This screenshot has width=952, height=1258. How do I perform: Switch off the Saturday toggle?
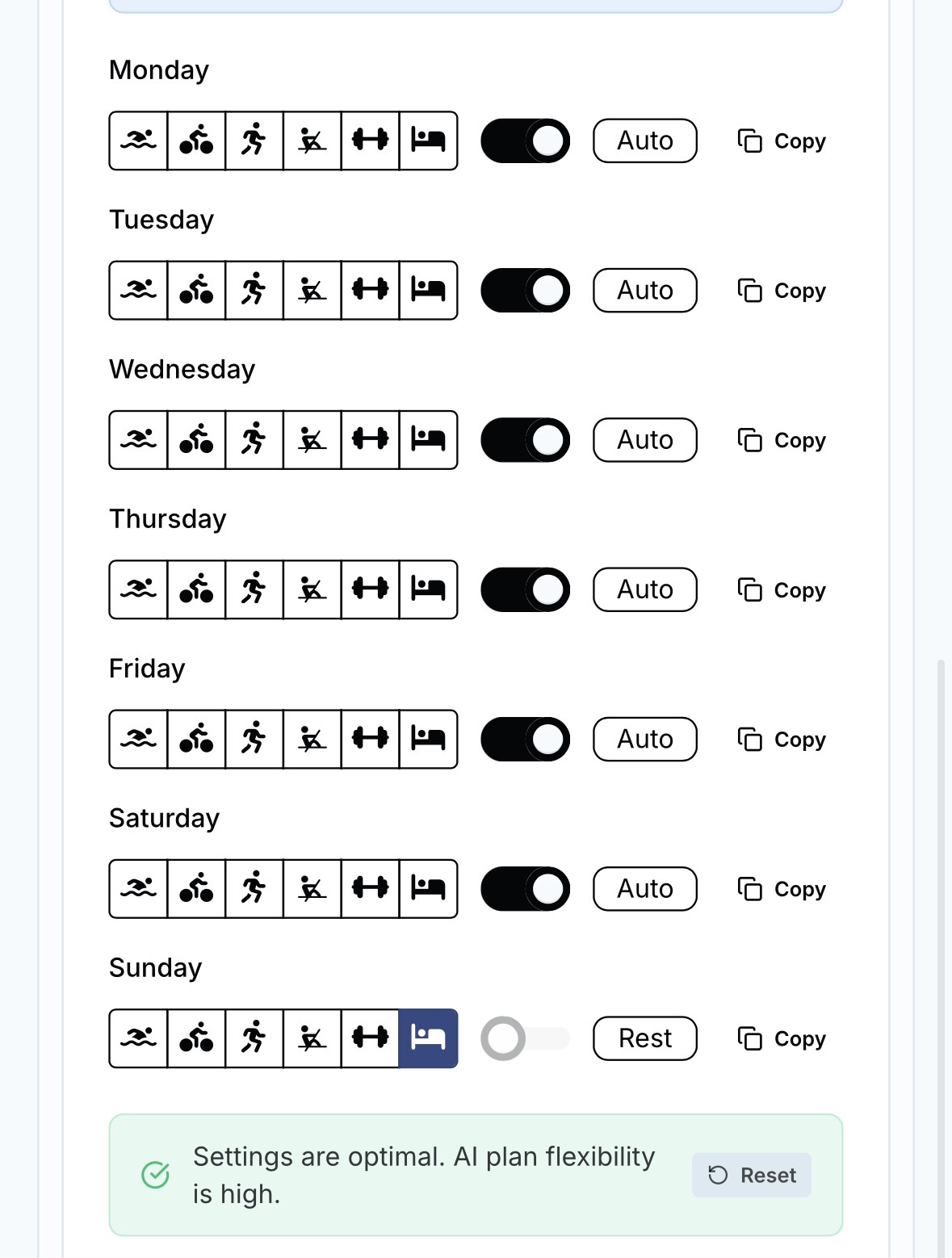[525, 888]
